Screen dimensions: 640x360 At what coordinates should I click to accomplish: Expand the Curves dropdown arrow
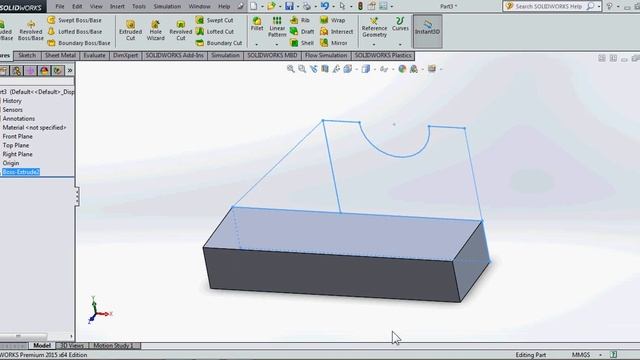pos(400,44)
